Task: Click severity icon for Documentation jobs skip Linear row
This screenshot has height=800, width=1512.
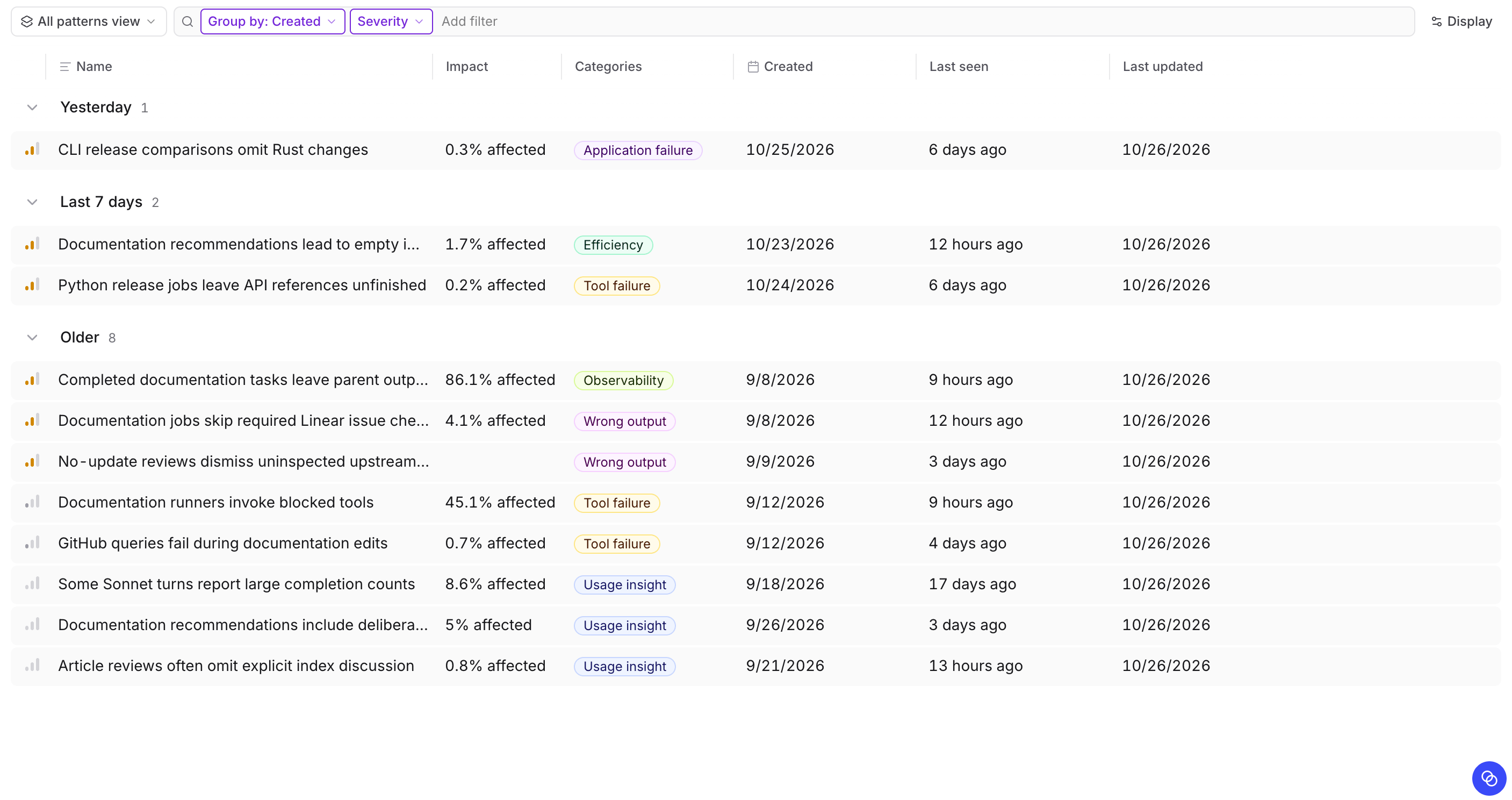Action: point(32,420)
